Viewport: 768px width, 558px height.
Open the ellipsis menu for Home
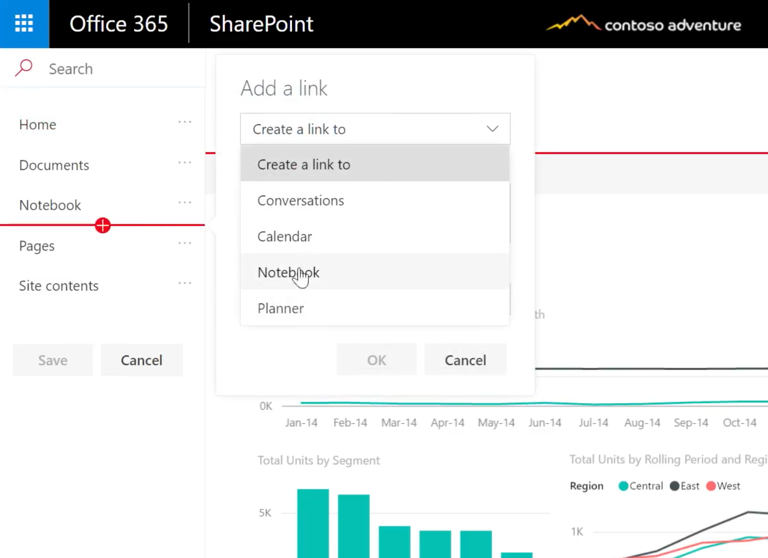185,121
